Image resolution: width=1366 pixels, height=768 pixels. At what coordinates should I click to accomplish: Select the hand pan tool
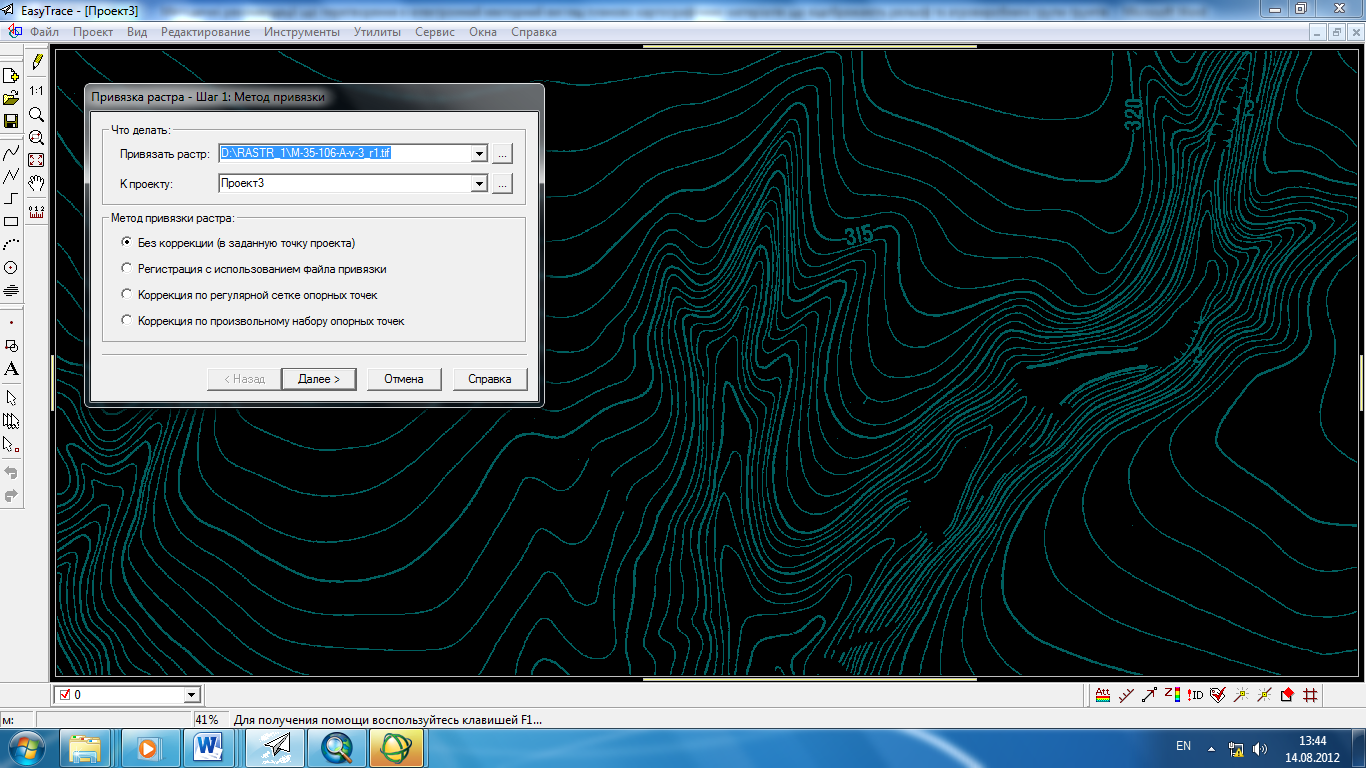tap(36, 183)
